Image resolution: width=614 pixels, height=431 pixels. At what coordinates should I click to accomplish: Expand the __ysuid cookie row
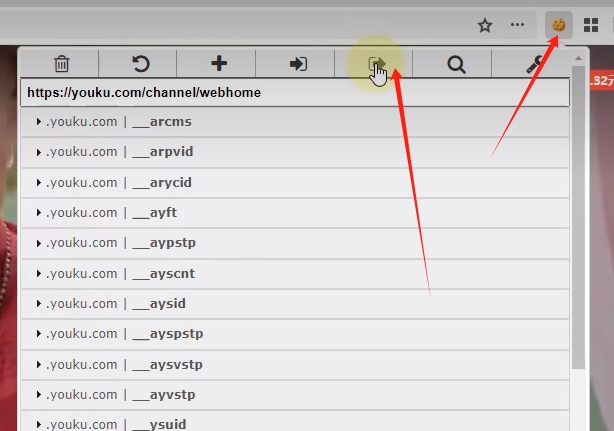(x=295, y=421)
